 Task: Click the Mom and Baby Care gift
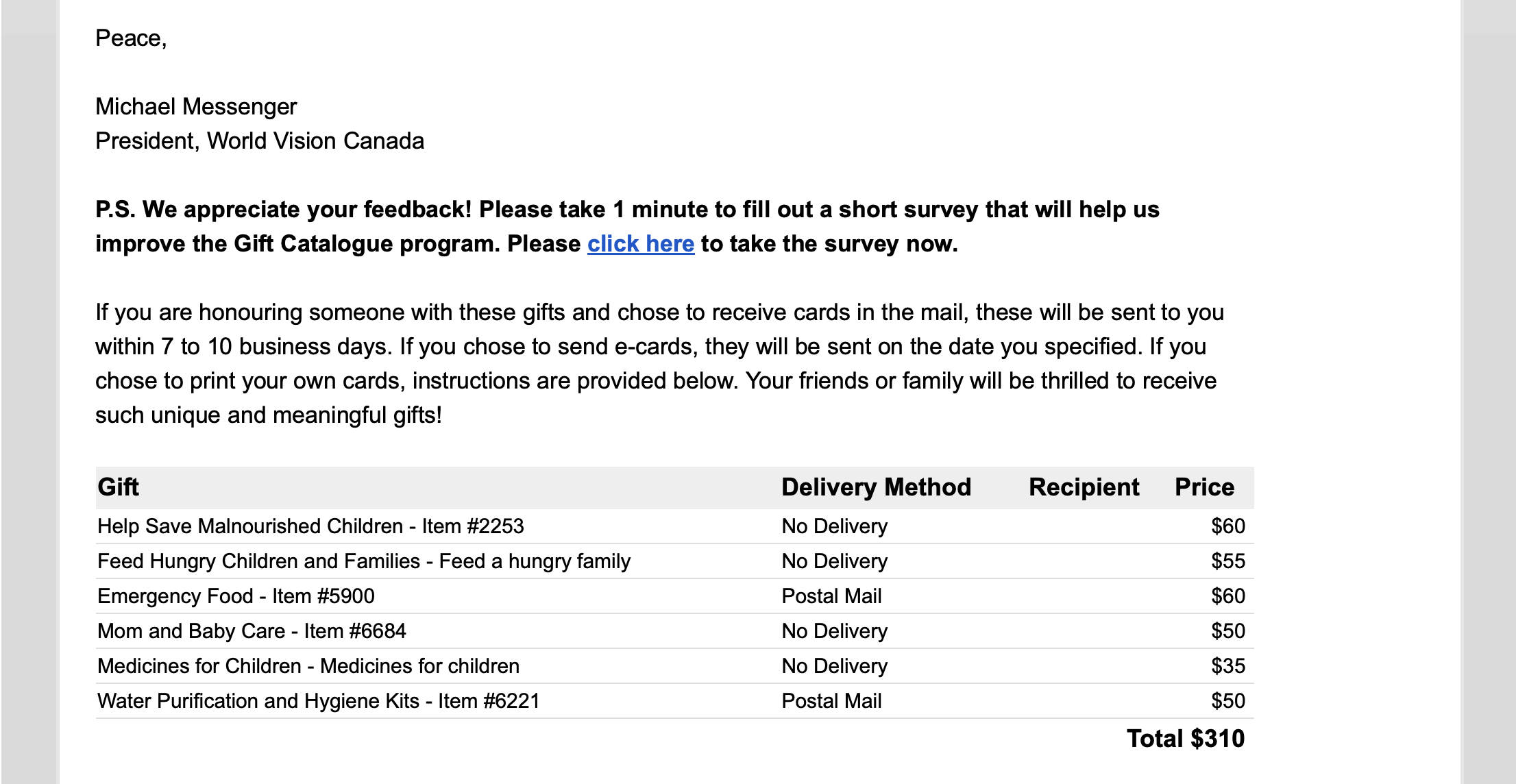pyautogui.click(x=252, y=631)
